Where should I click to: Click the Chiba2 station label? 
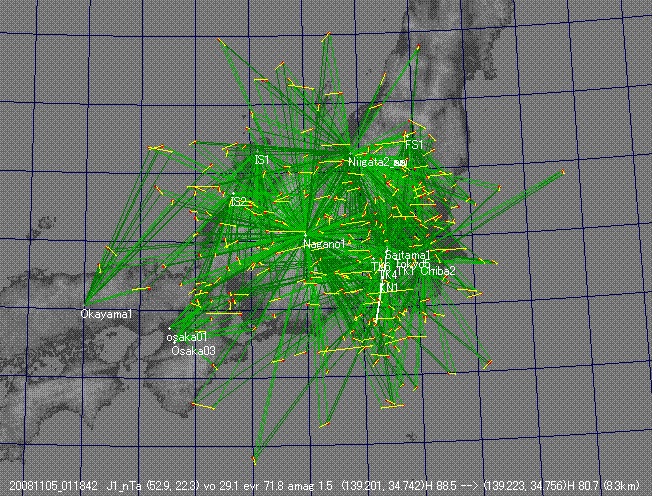coord(438,271)
